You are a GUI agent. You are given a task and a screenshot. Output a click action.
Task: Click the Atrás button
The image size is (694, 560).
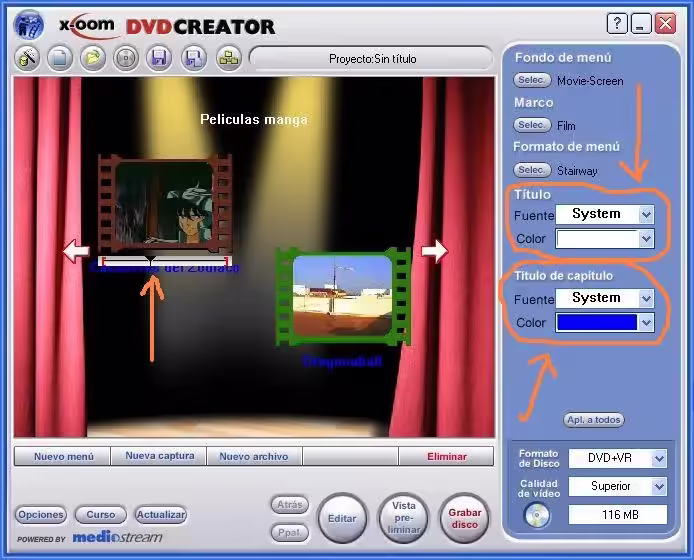[x=289, y=505]
